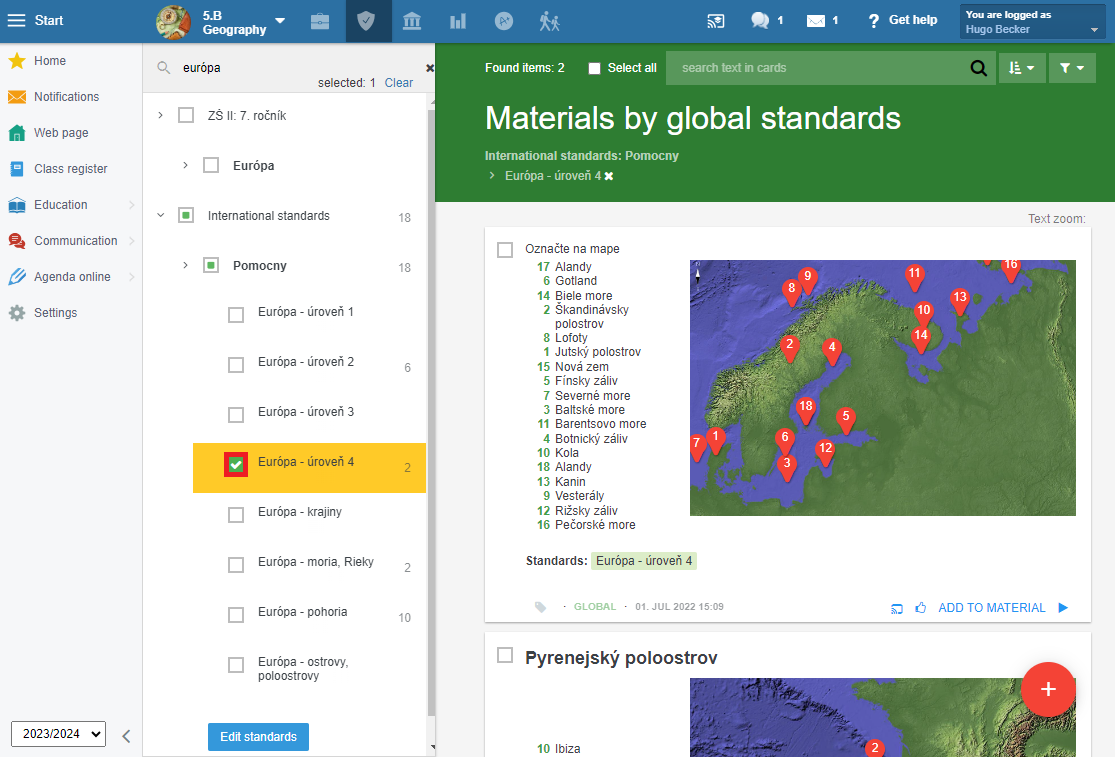Viewport: 1115px width, 757px height.
Task: Check Európa - úroveň 1 checkbox
Action: tap(236, 315)
